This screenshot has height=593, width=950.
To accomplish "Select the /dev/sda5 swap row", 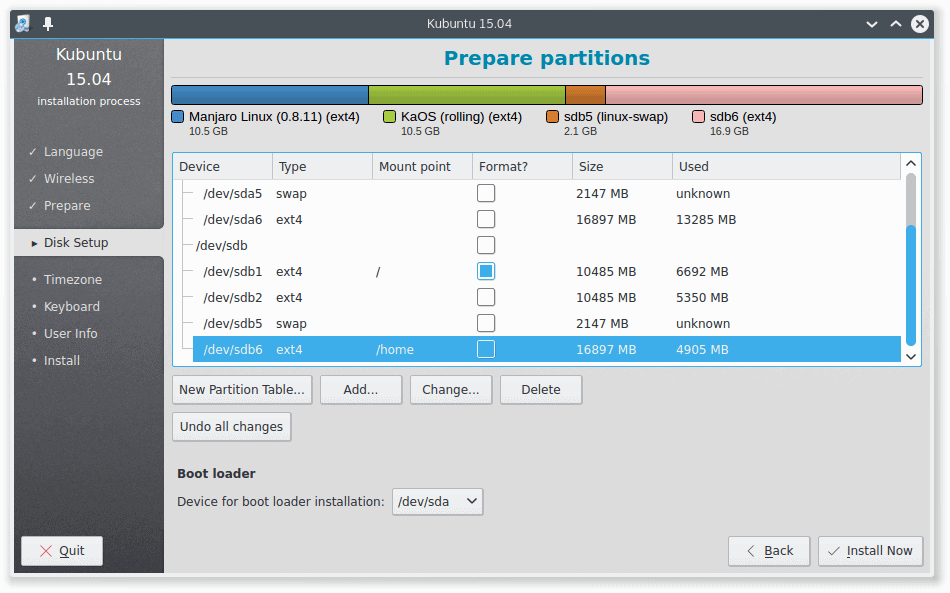I will (546, 193).
